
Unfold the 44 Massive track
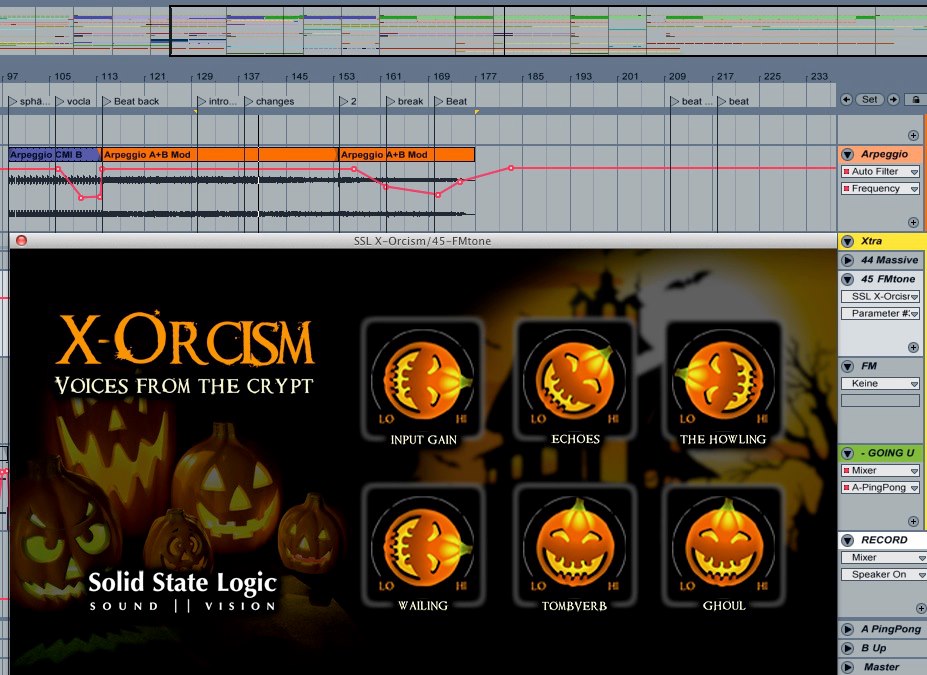pos(848,260)
